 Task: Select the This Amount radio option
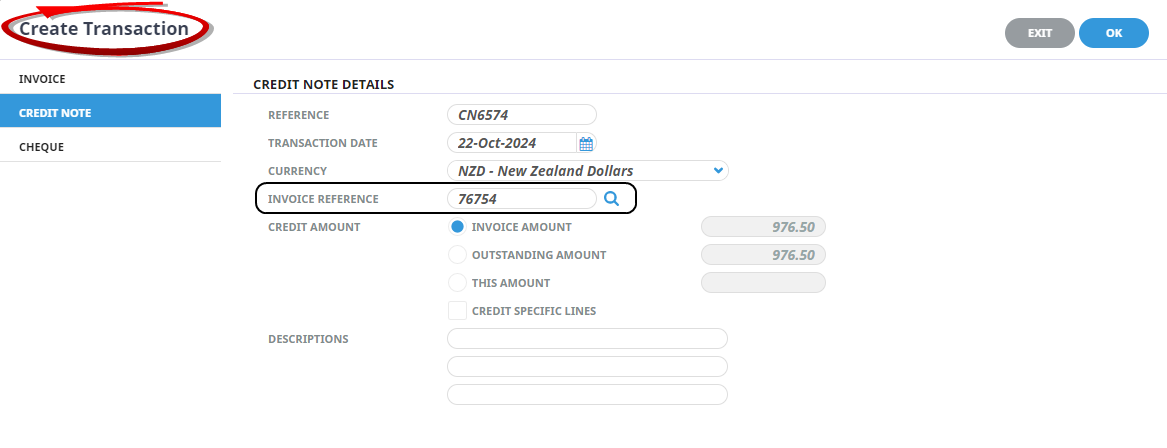tap(457, 283)
